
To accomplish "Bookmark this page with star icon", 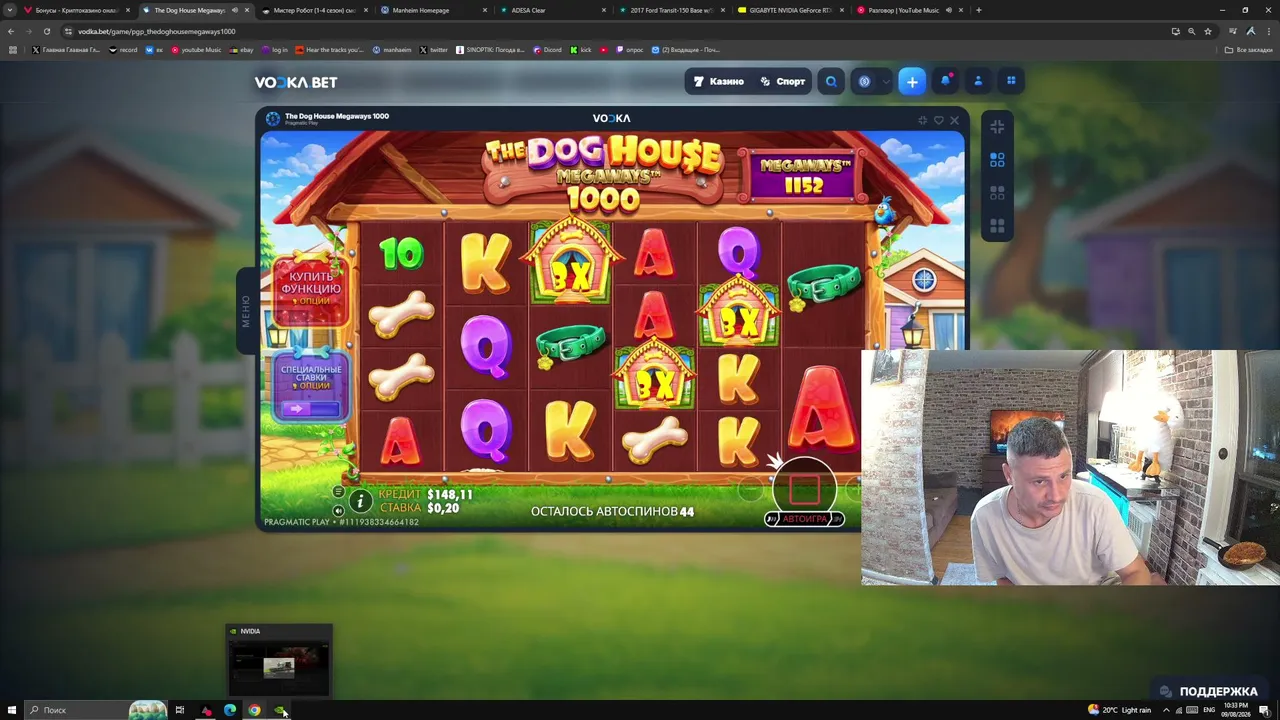I will 1208,31.
